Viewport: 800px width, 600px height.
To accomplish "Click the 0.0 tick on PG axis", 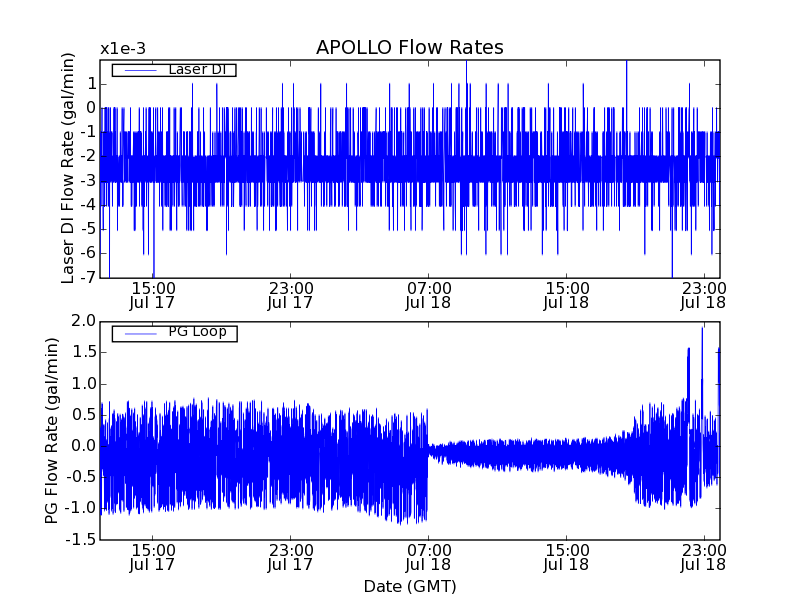I will tap(84, 446).
